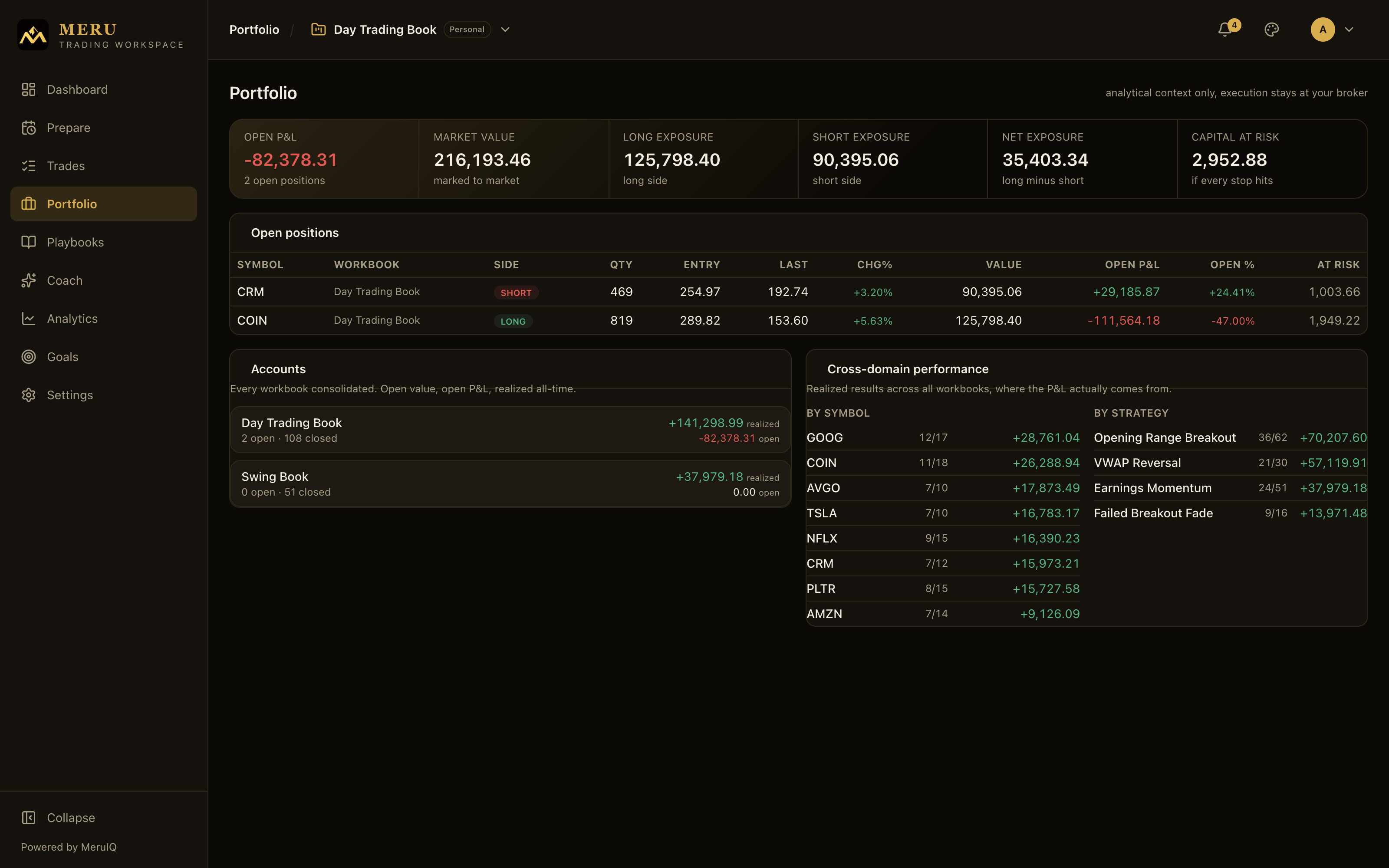The height and width of the screenshot is (868, 1389).
Task: Go to Dashboard in the sidebar
Action: (103, 89)
